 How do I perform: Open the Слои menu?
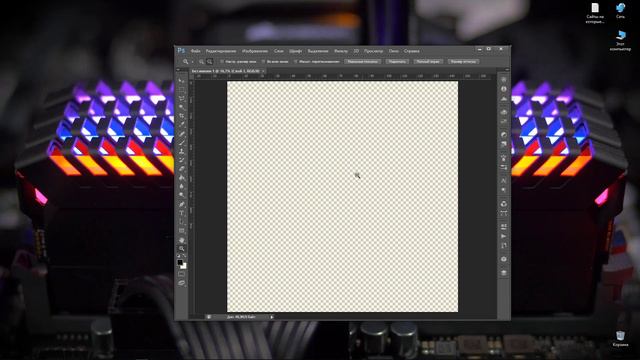[x=279, y=51]
